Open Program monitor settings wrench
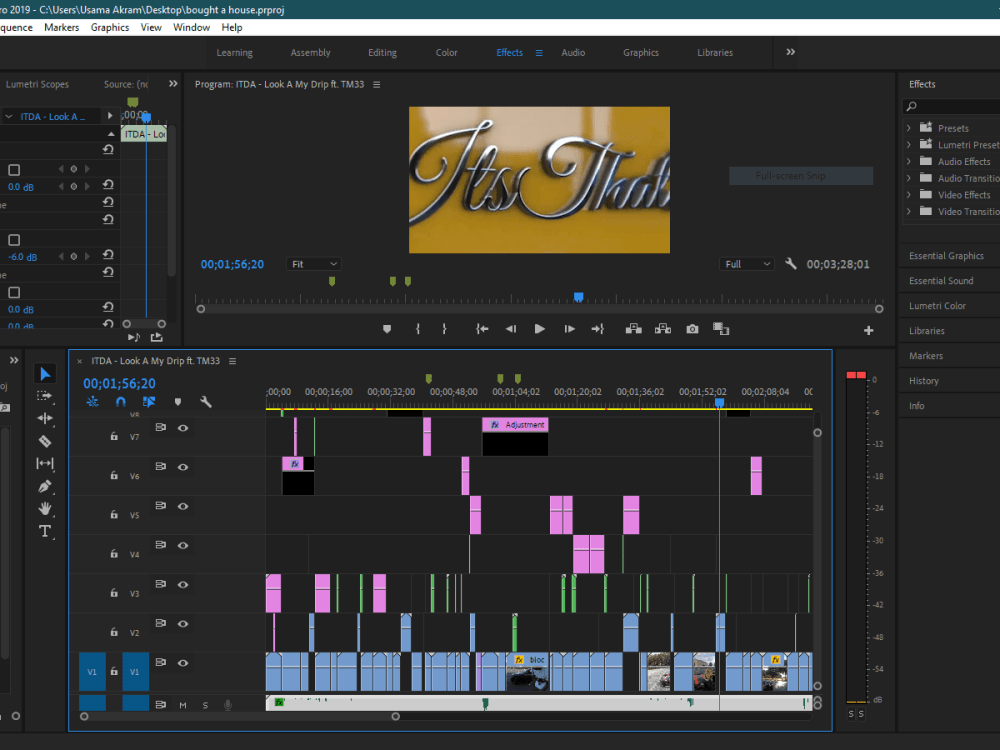 tap(791, 263)
